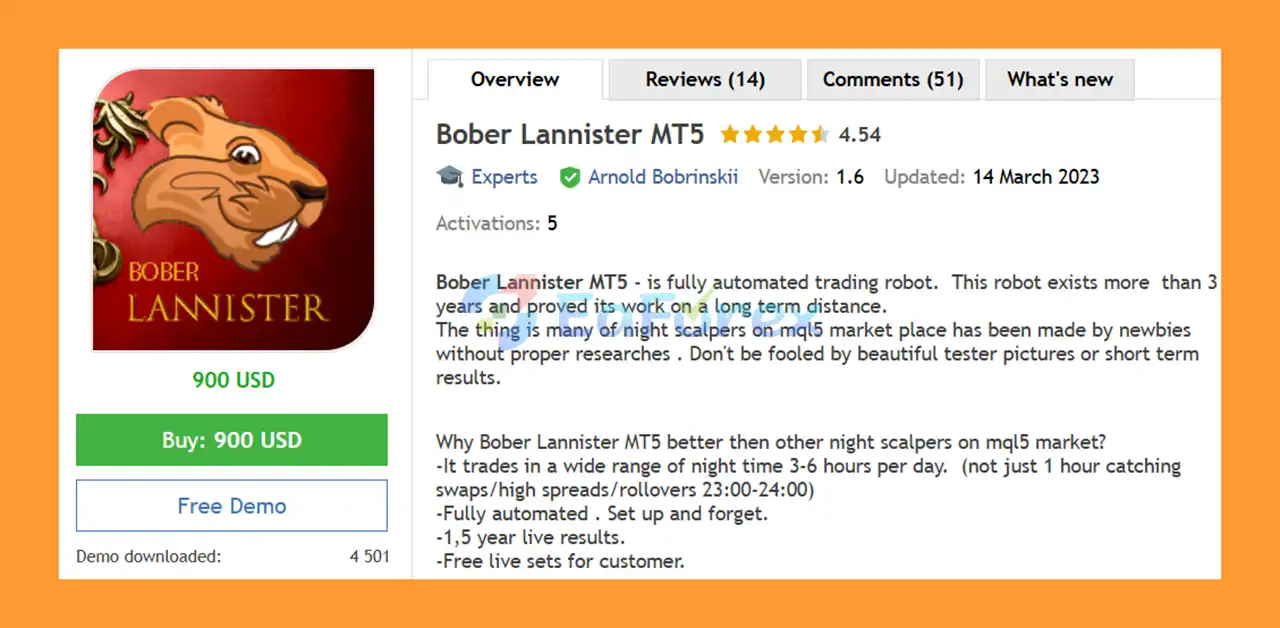Click the Activations count value
The width and height of the screenshot is (1280, 628).
[x=553, y=223]
